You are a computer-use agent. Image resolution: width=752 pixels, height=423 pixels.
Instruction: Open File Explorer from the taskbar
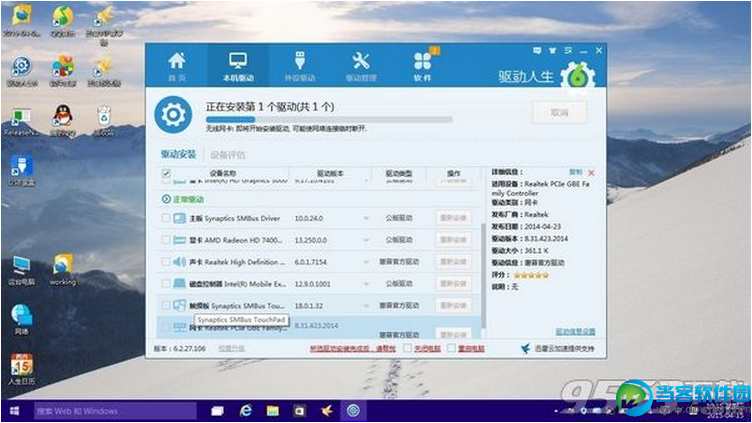point(273,411)
